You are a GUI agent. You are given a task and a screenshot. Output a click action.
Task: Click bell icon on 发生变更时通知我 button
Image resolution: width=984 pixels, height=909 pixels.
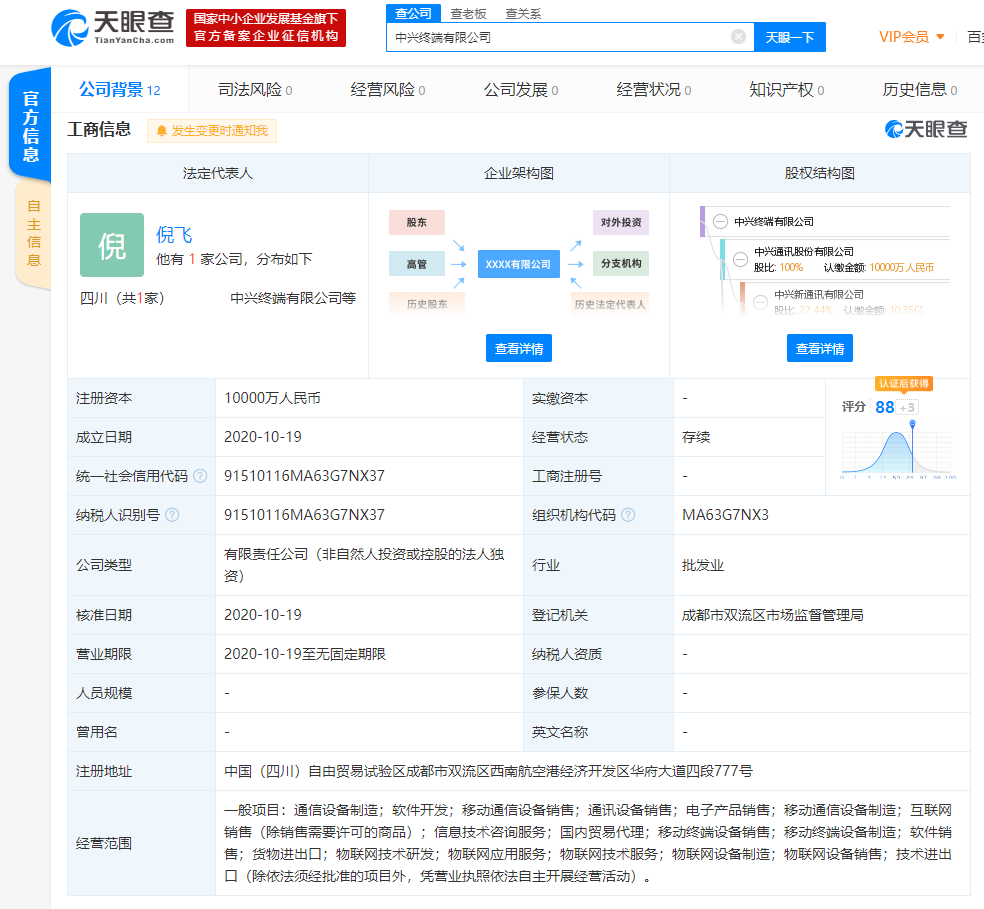coord(160,131)
